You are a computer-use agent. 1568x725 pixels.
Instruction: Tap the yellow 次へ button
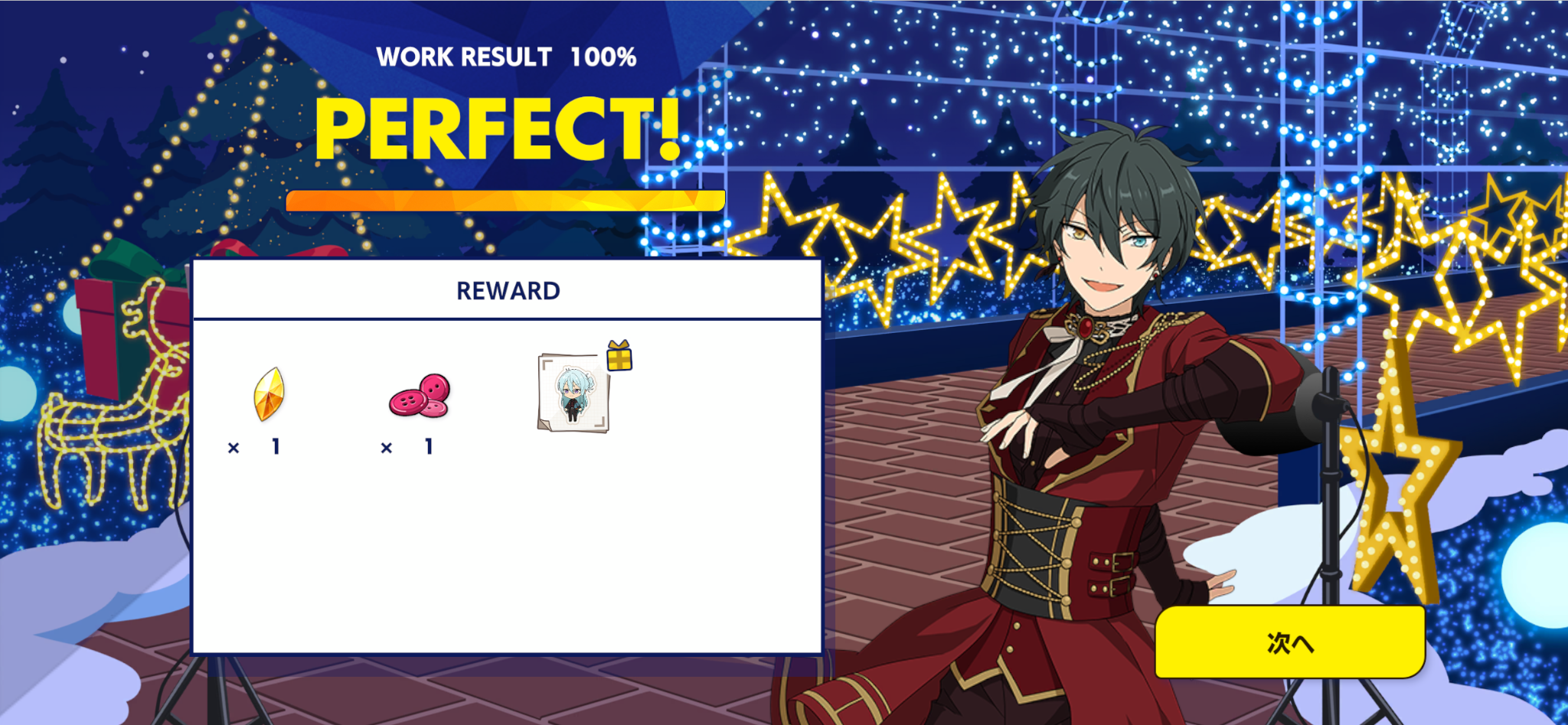(1290, 642)
